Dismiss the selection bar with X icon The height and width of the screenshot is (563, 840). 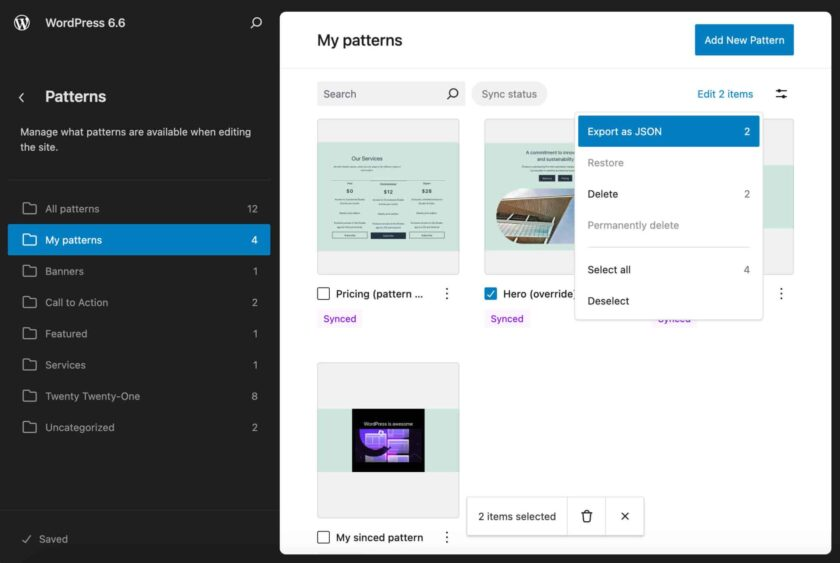click(x=625, y=516)
